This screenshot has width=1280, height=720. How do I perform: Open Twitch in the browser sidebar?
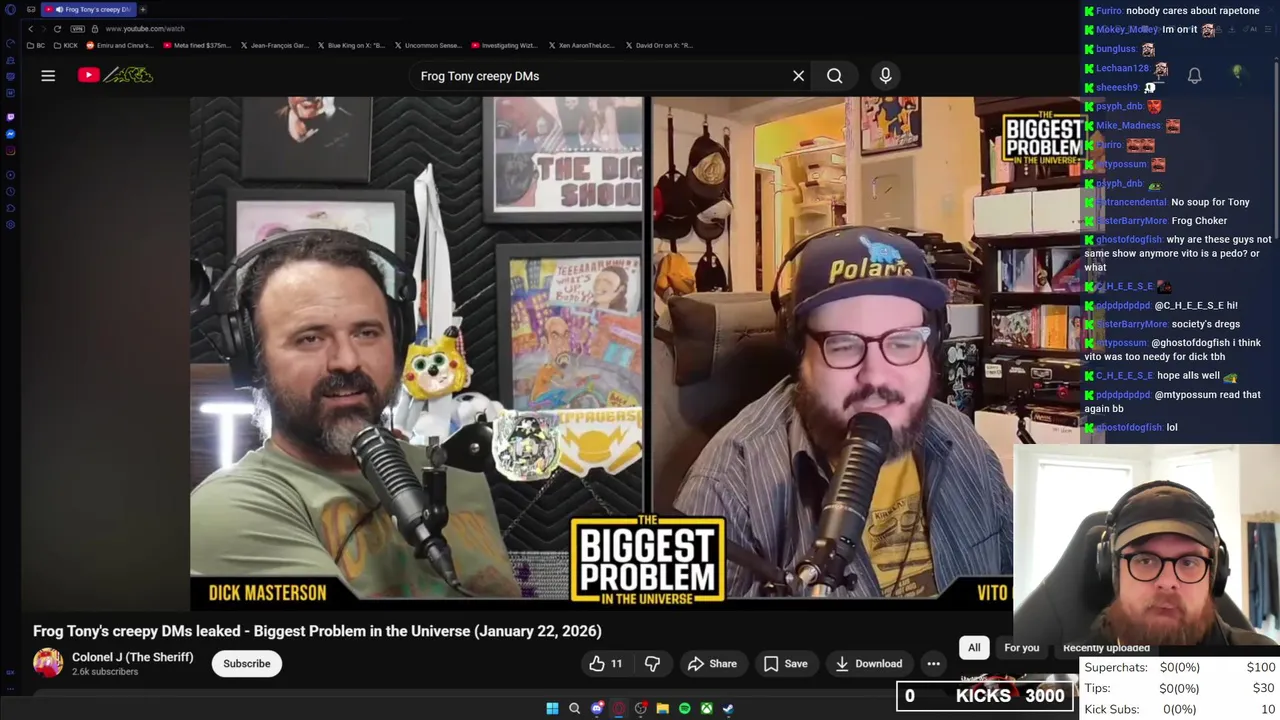point(10,117)
